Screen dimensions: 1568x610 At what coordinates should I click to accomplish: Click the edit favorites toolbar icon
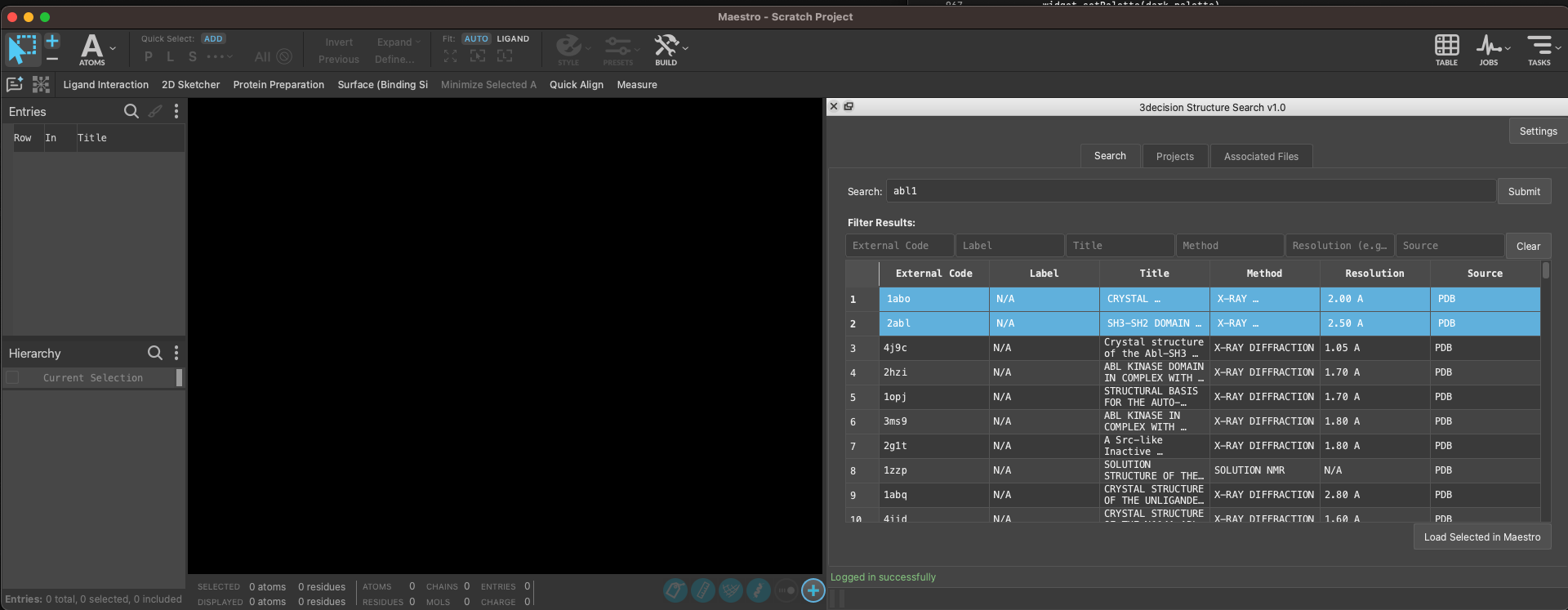pyautogui.click(x=15, y=84)
